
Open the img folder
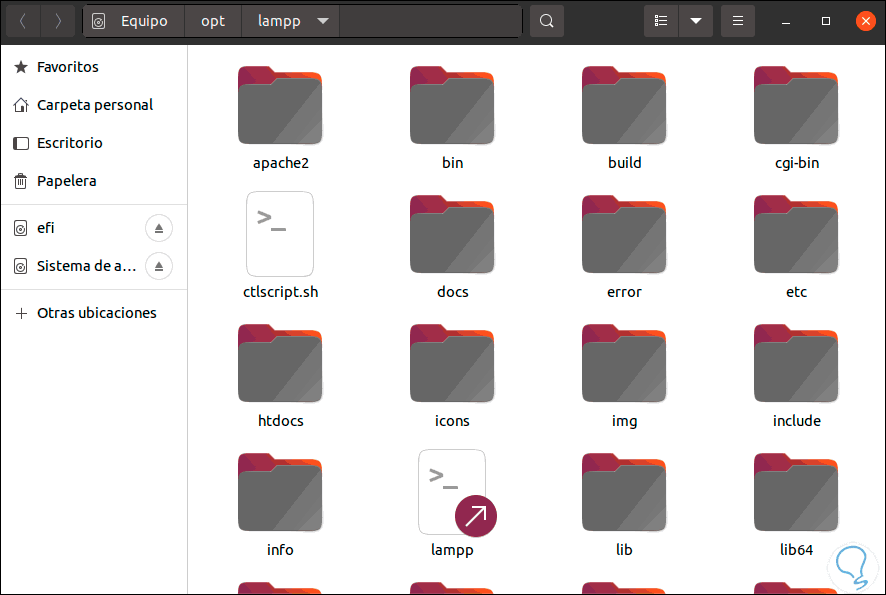pyautogui.click(x=624, y=363)
